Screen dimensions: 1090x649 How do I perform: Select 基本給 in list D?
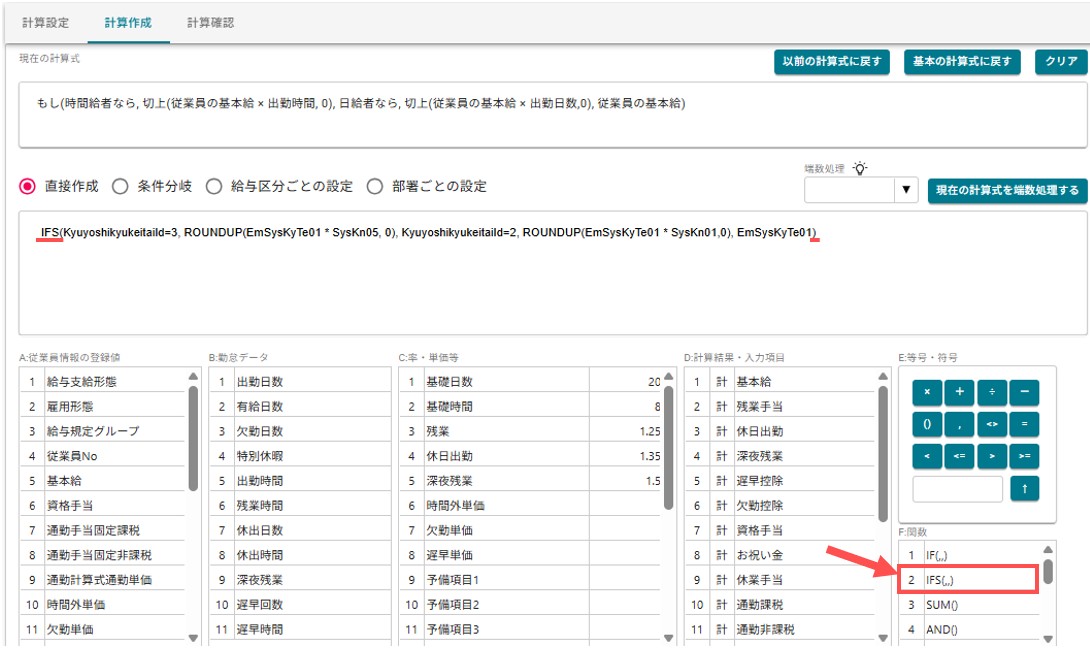point(781,381)
